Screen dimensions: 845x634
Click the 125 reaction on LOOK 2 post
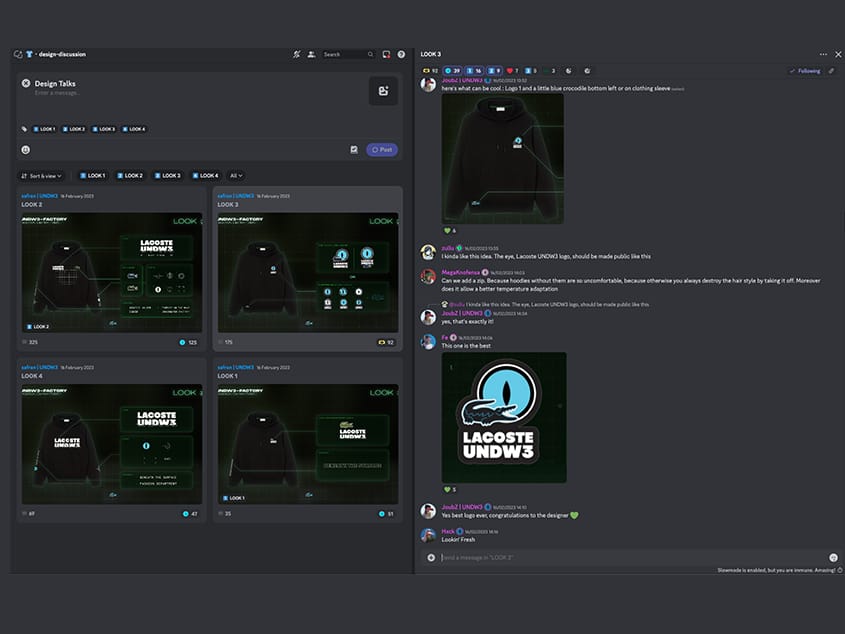pos(189,342)
